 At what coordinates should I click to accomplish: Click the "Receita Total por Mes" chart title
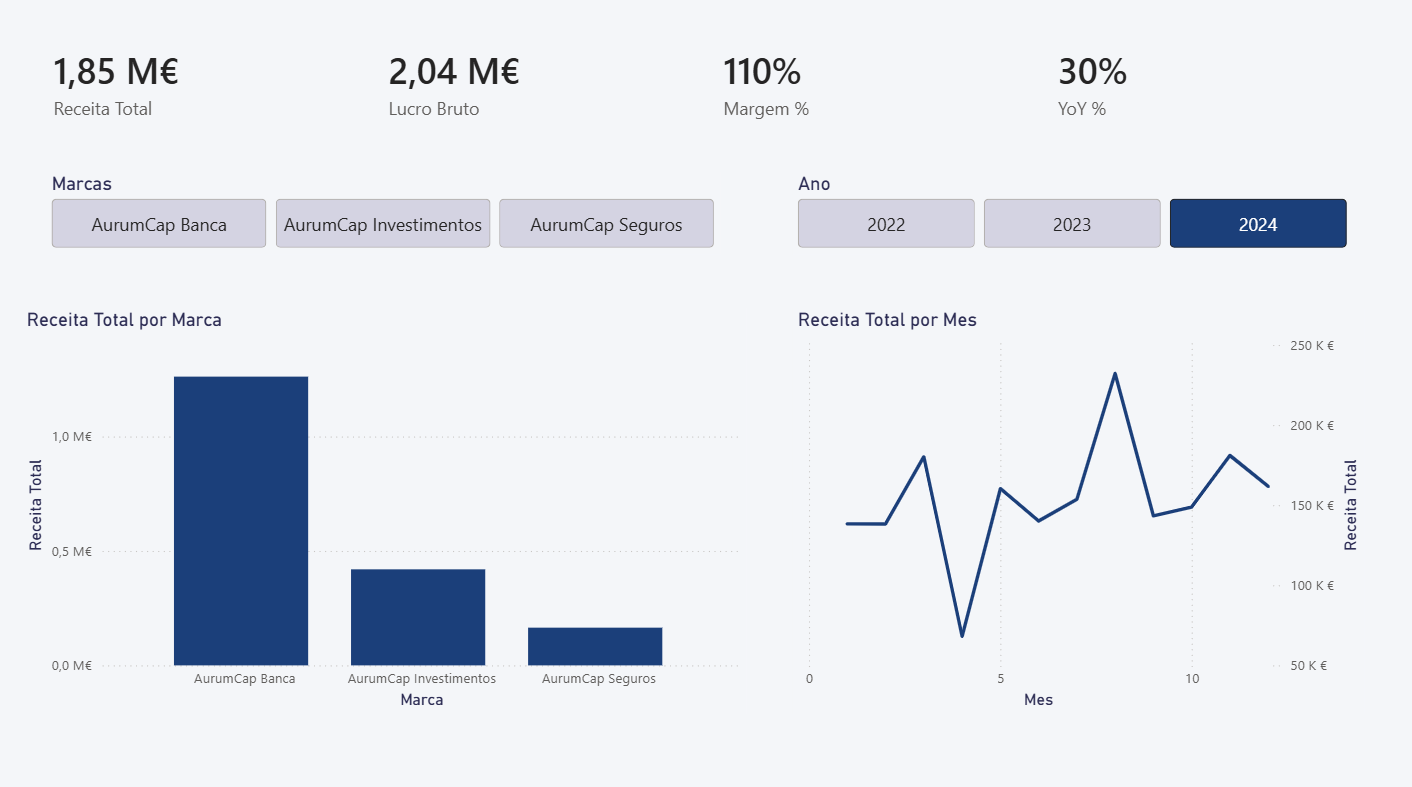pyautogui.click(x=887, y=320)
